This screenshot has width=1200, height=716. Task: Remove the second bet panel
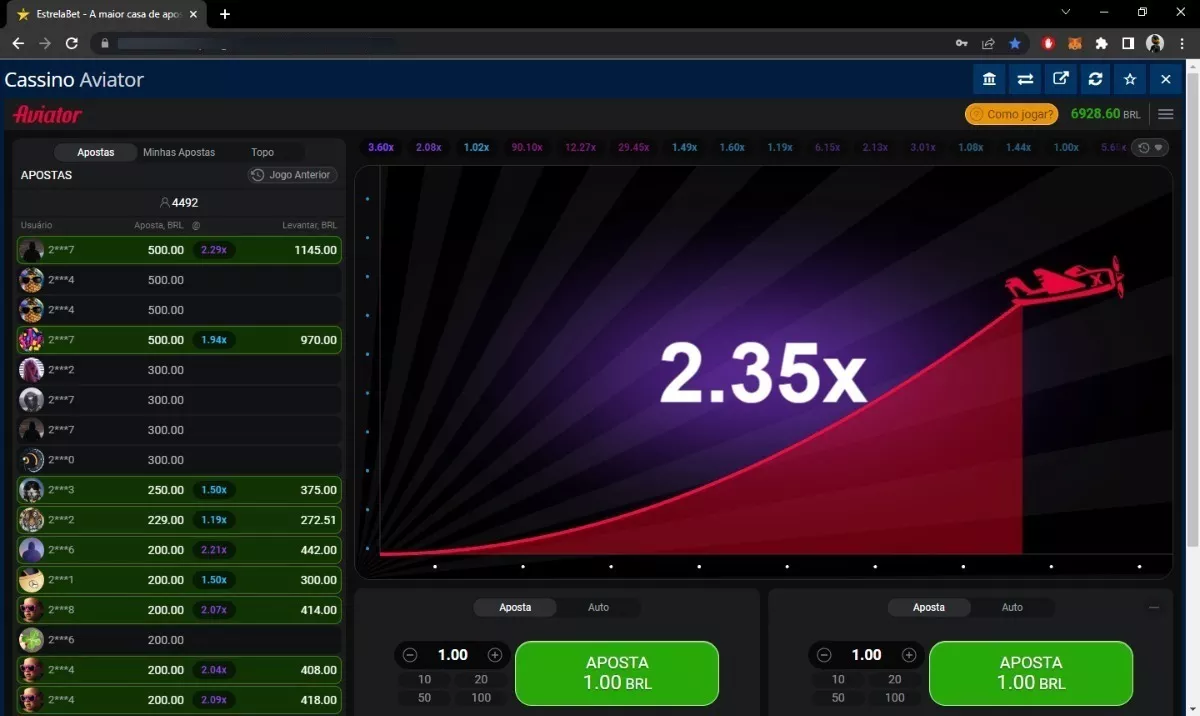(x=1154, y=607)
